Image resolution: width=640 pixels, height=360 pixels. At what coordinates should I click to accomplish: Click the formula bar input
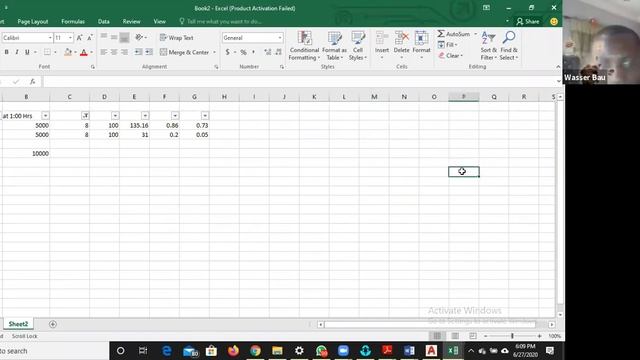299,82
